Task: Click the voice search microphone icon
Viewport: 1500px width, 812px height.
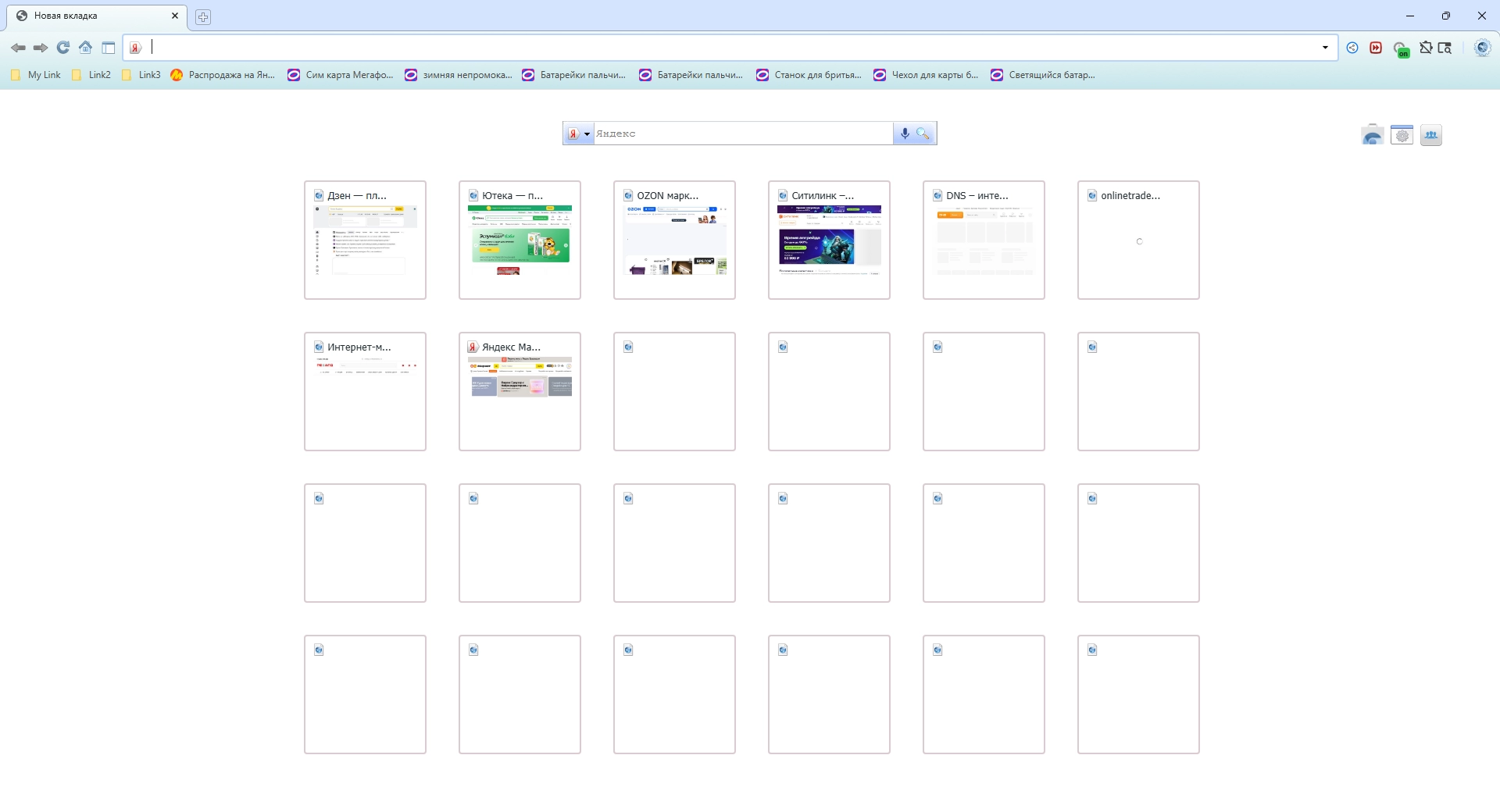Action: pyautogui.click(x=905, y=134)
